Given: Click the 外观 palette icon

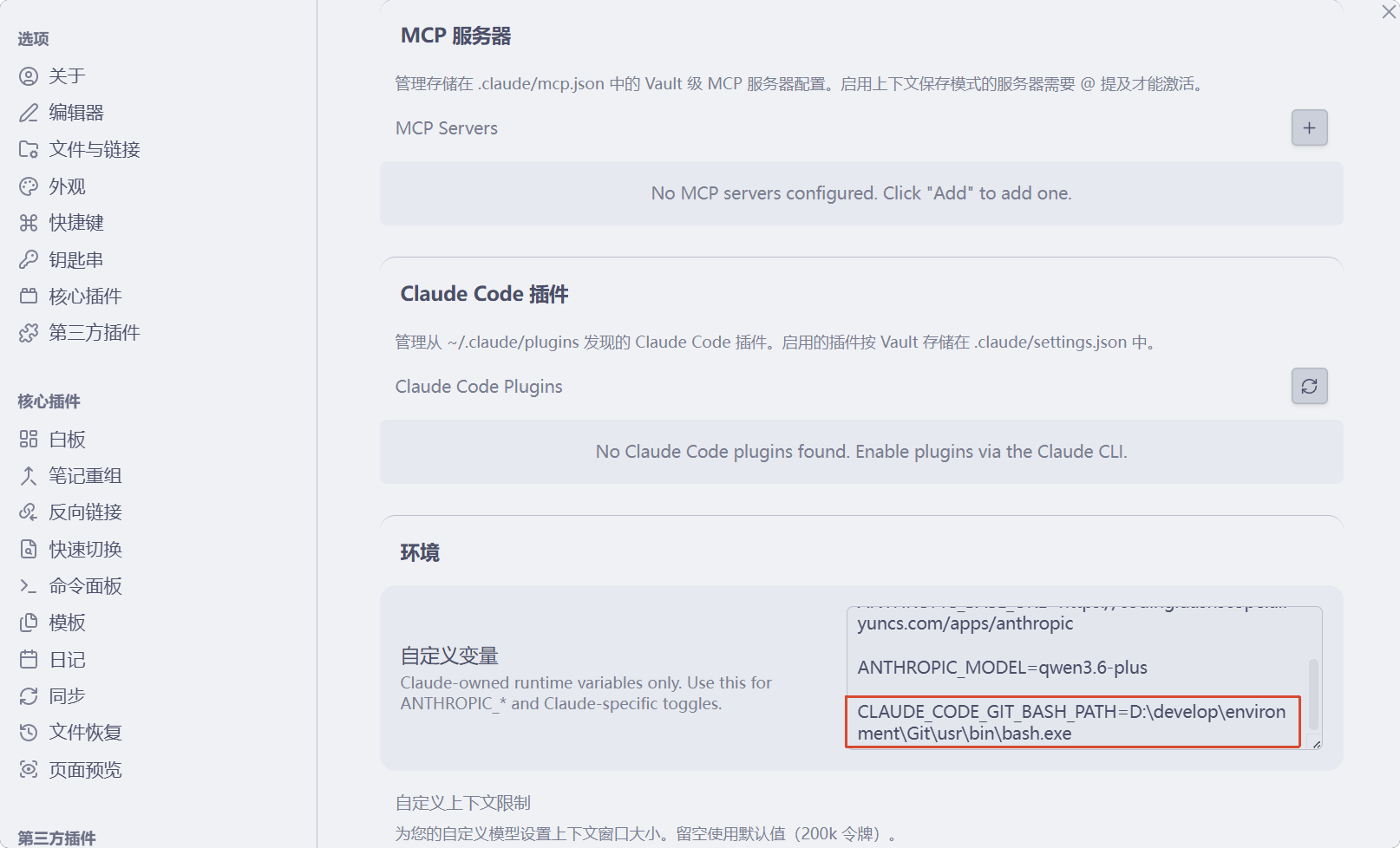Looking at the screenshot, I should (x=29, y=186).
